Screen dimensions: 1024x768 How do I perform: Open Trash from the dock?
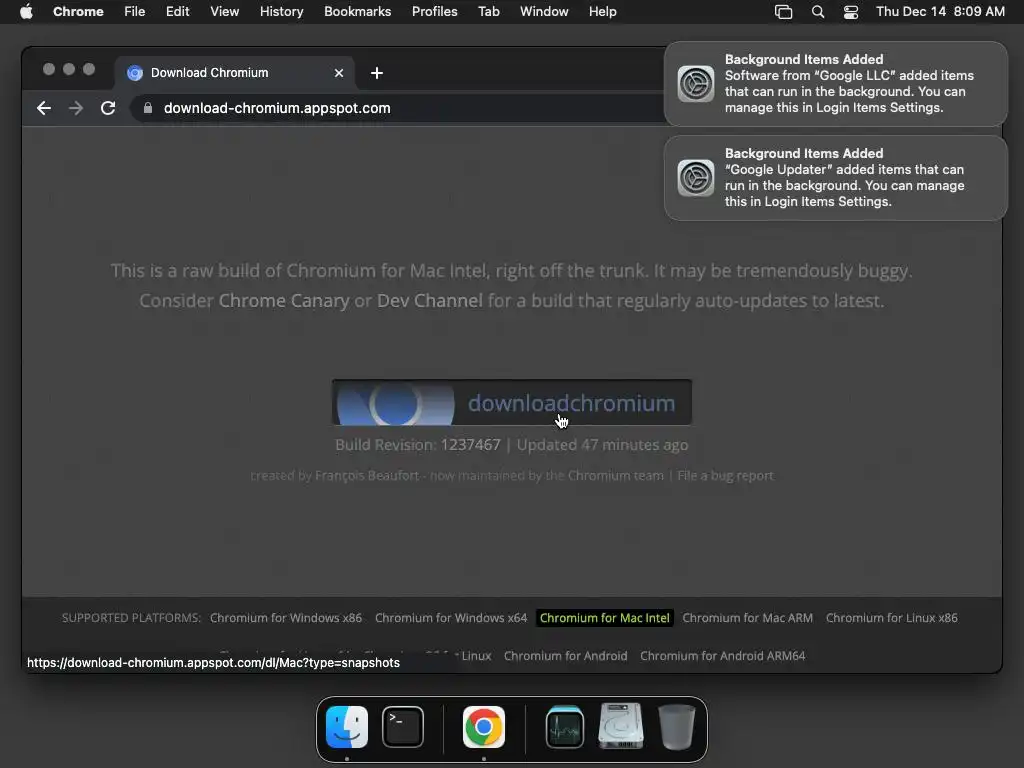[x=677, y=726]
